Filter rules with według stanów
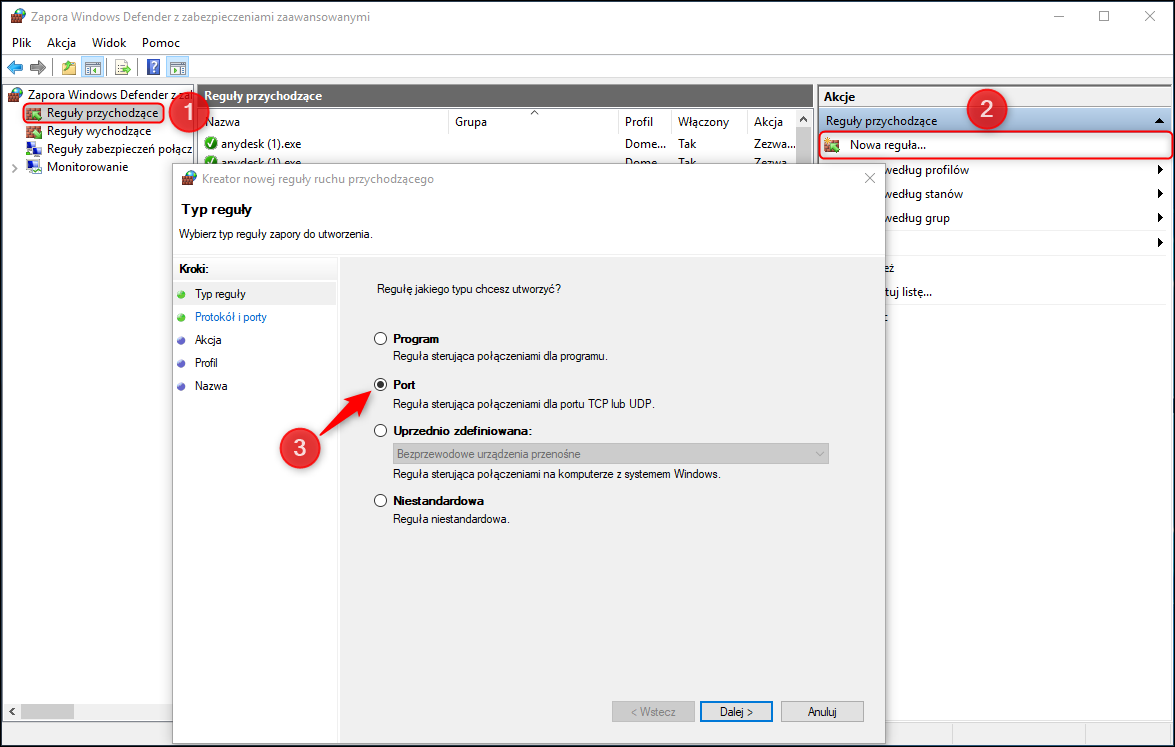This screenshot has width=1175, height=747. (x=924, y=194)
